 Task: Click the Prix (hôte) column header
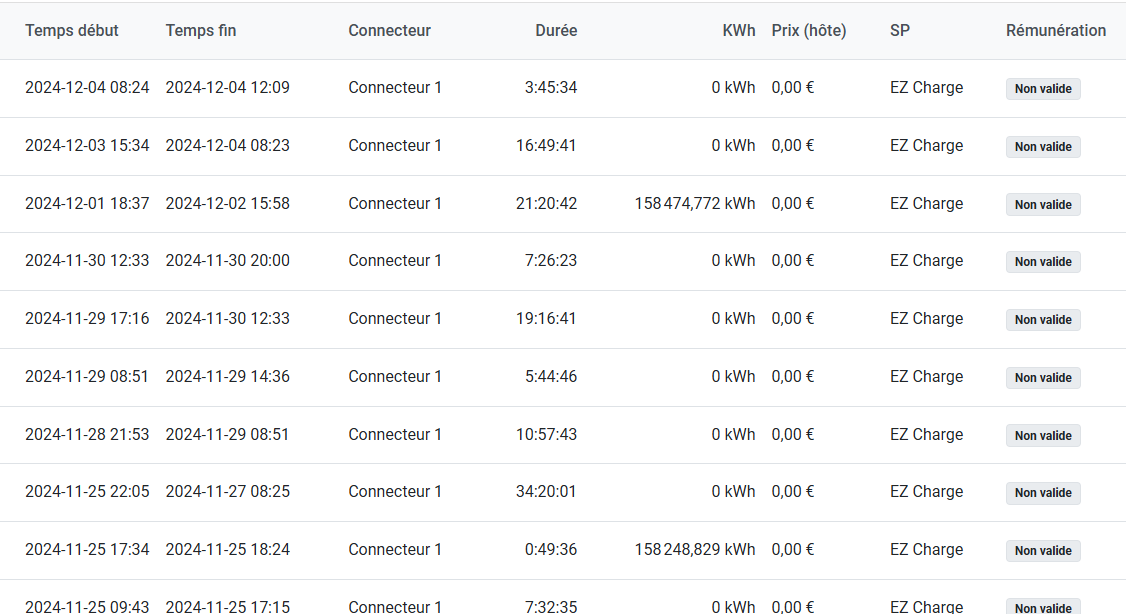(x=809, y=31)
